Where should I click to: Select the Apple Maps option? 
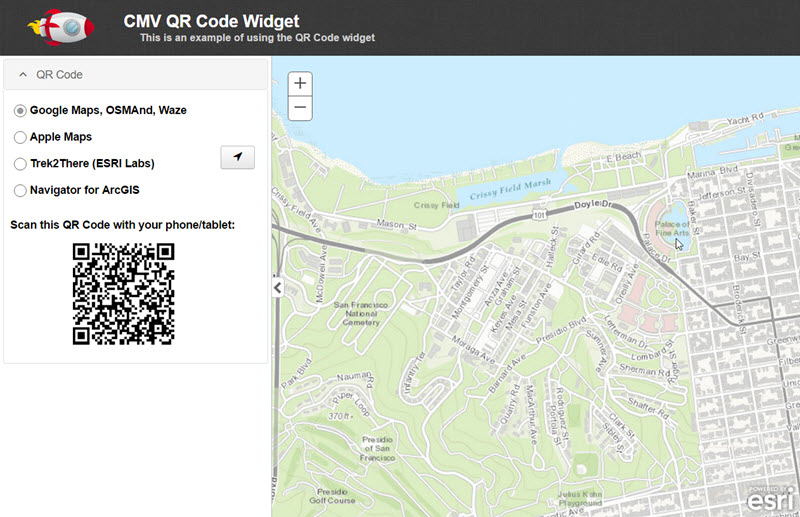click(x=20, y=137)
